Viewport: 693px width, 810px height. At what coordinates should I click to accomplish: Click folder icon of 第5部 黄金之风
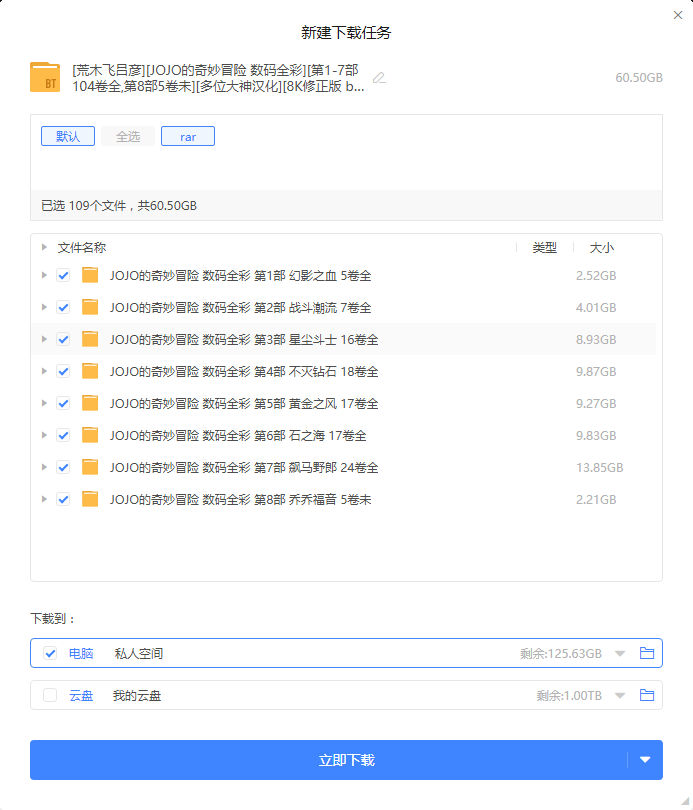(90, 403)
